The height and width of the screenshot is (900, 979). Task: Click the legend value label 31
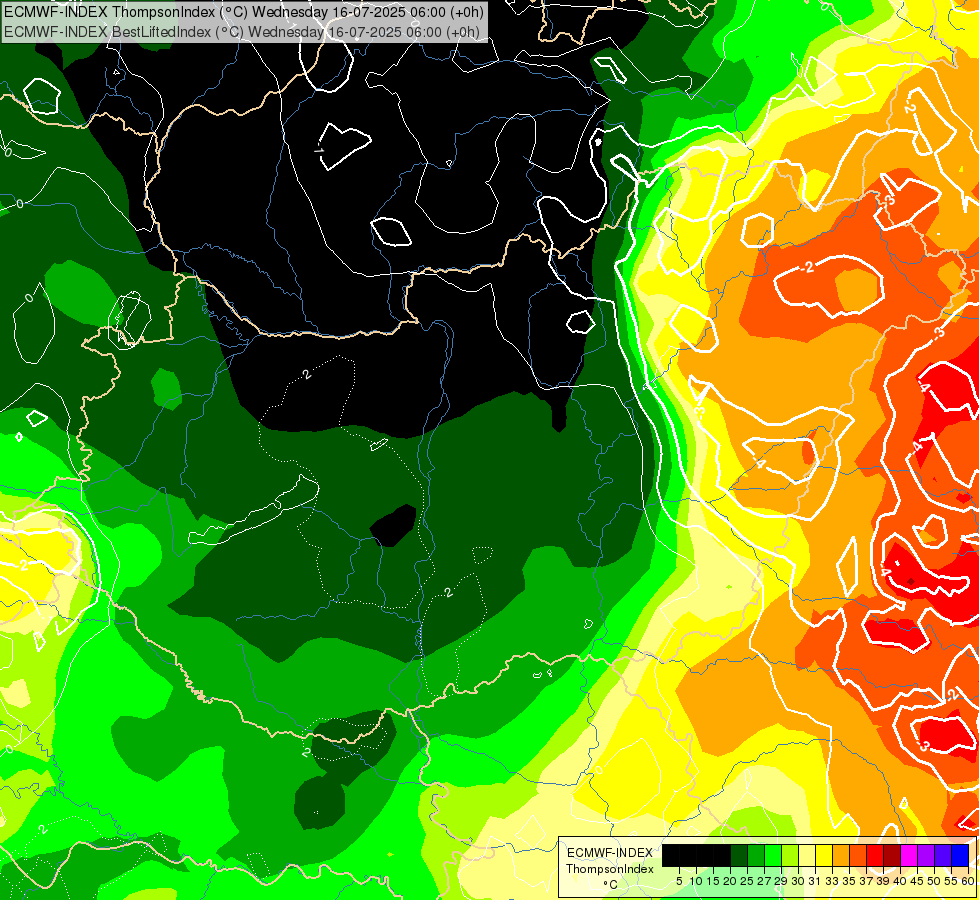pos(815,881)
